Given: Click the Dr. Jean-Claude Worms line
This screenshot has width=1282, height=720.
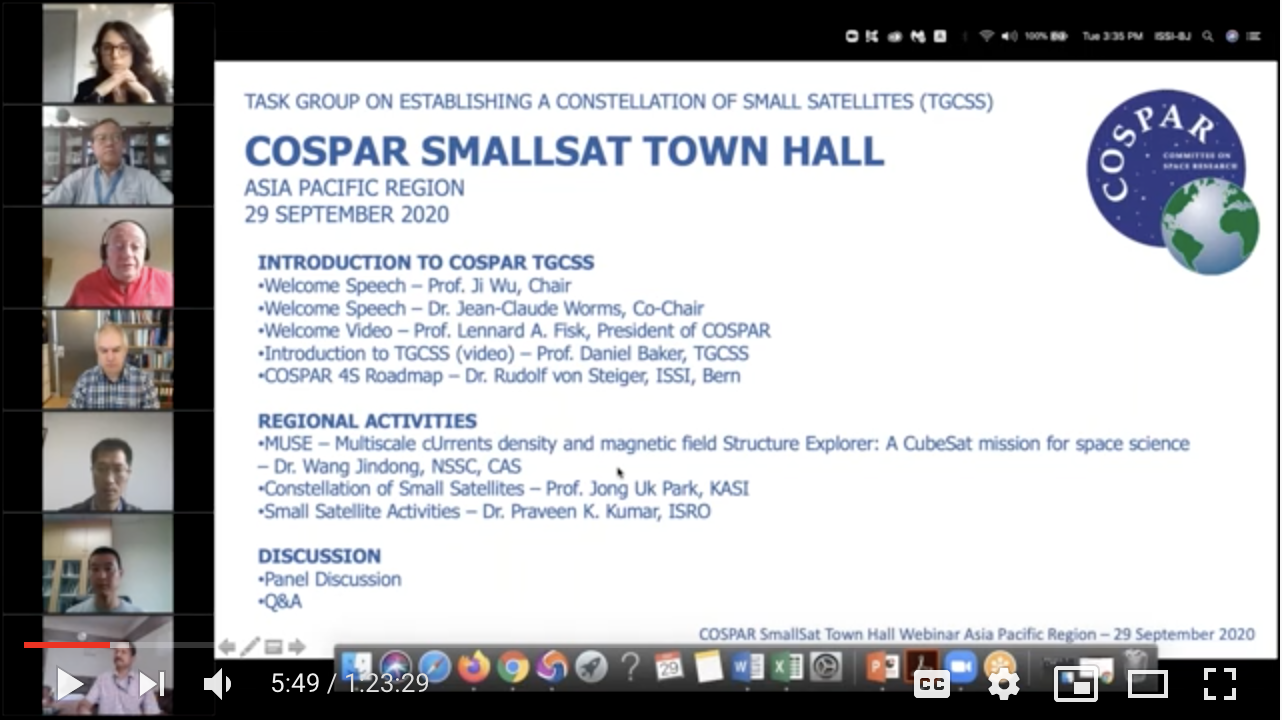Looking at the screenshot, I should 481,308.
